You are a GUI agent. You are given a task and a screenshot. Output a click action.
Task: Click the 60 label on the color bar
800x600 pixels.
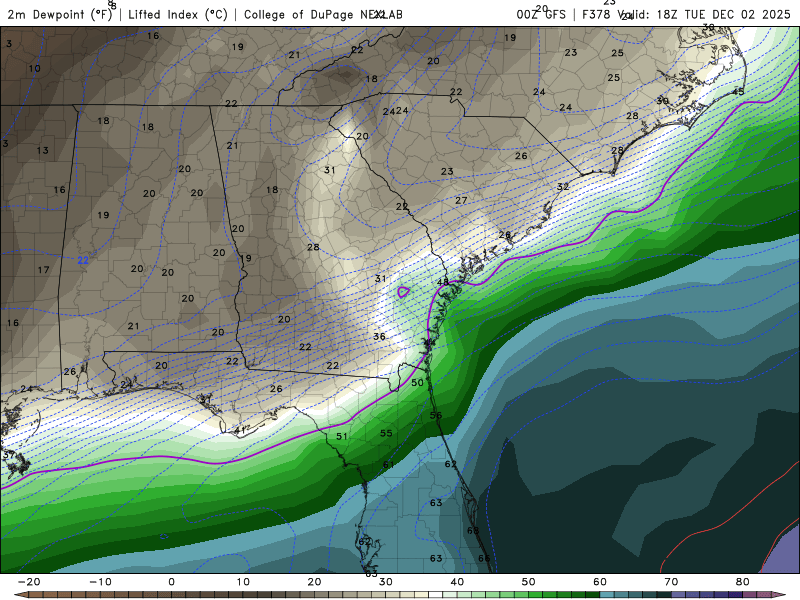click(600, 582)
